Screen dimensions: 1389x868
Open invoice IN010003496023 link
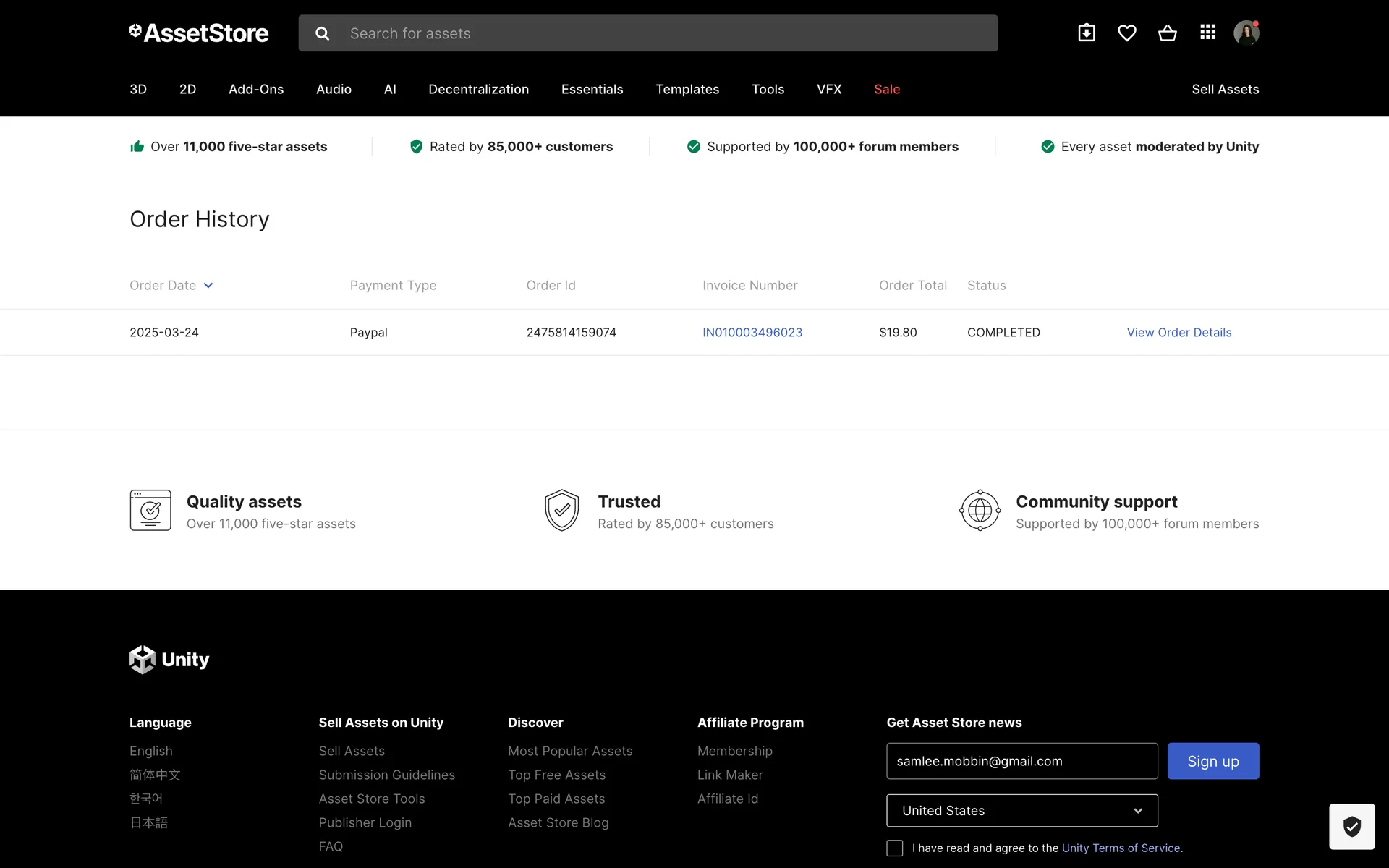point(752,332)
